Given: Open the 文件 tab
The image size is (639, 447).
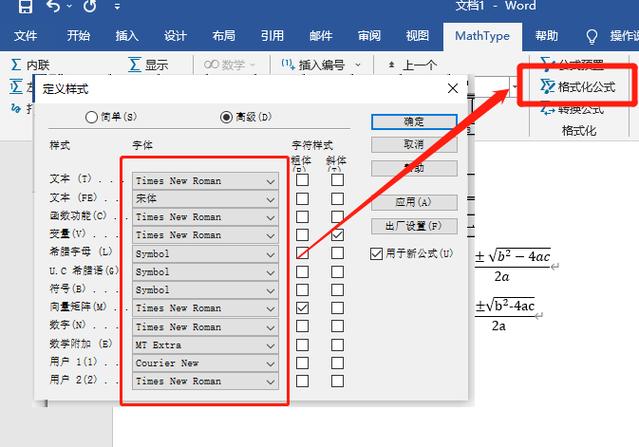Looking at the screenshot, I should pyautogui.click(x=25, y=36).
